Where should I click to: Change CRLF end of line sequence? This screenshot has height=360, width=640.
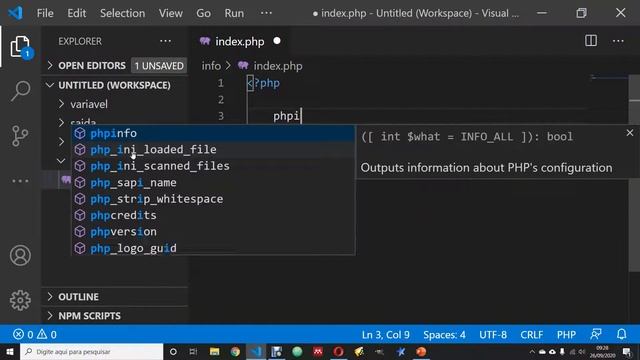pyautogui.click(x=531, y=335)
